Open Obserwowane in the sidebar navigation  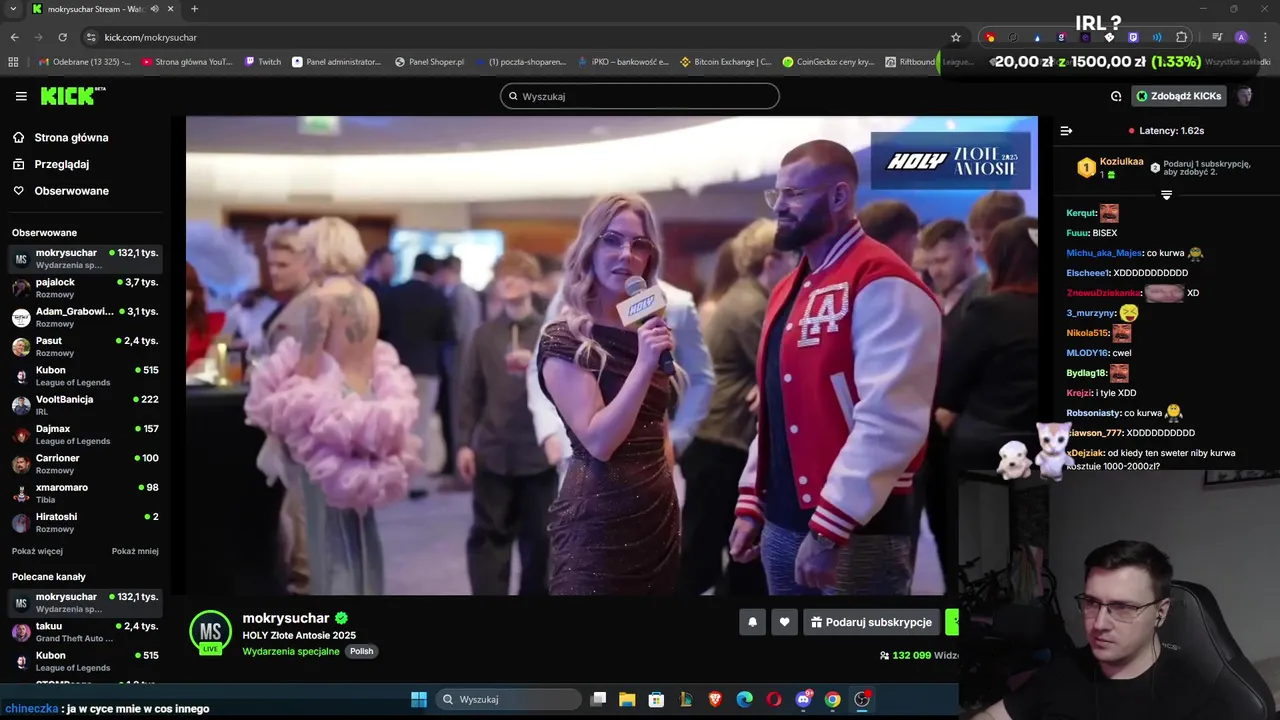tap(71, 191)
